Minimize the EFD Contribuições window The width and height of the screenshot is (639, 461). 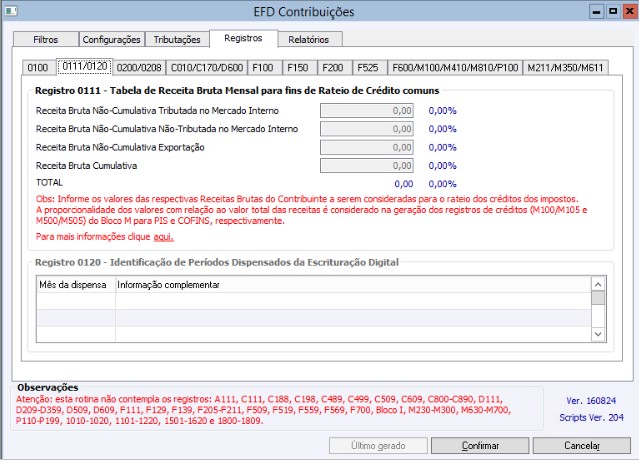597,11
